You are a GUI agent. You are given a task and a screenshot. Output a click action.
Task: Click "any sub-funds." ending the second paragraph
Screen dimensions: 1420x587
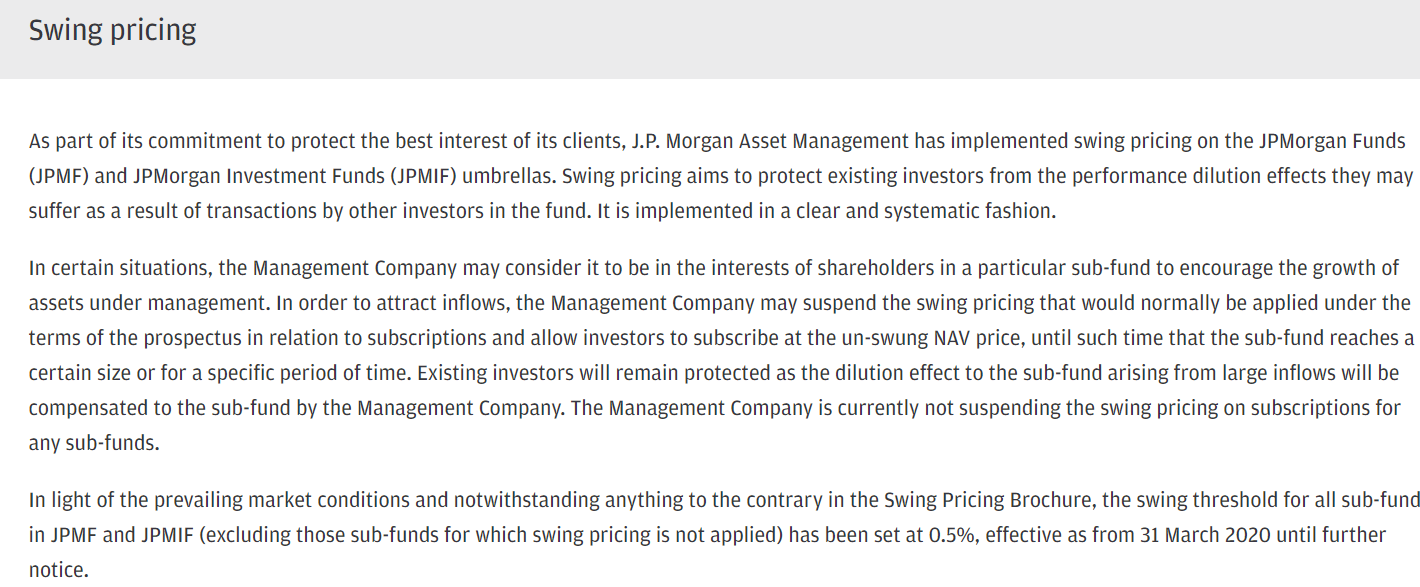pyautogui.click(x=93, y=443)
